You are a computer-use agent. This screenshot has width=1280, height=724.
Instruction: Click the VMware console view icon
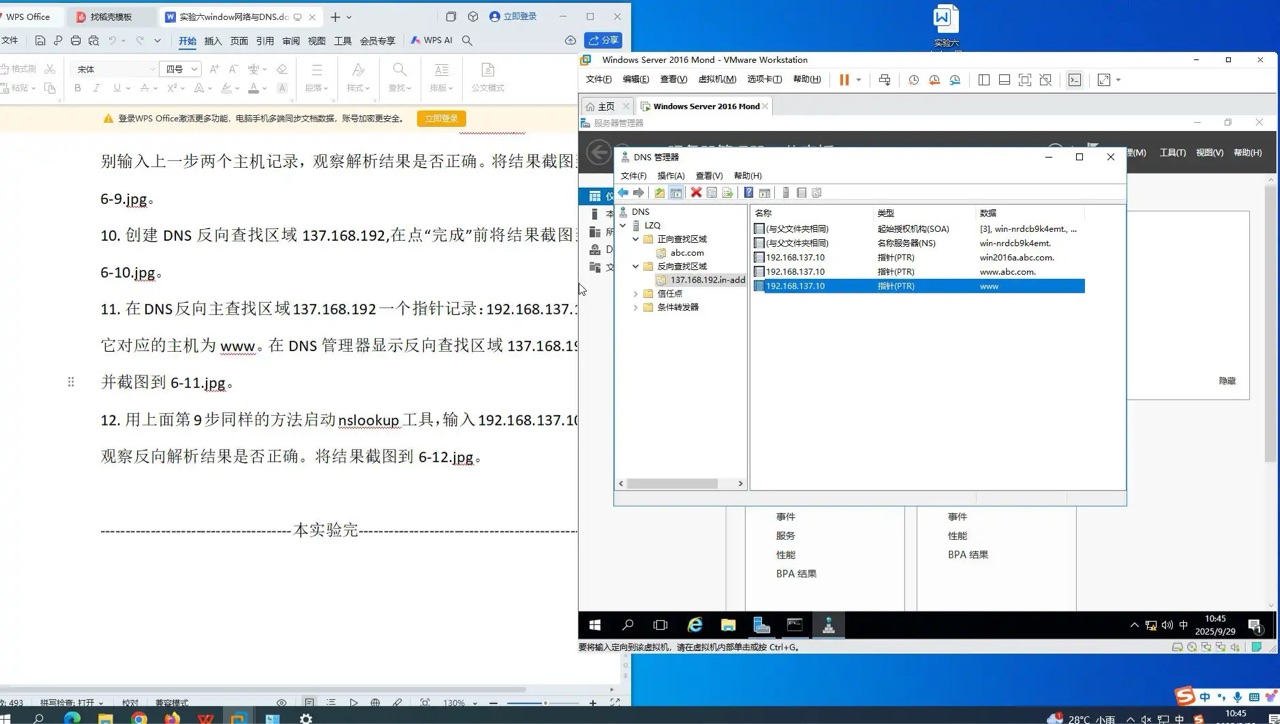(1074, 80)
